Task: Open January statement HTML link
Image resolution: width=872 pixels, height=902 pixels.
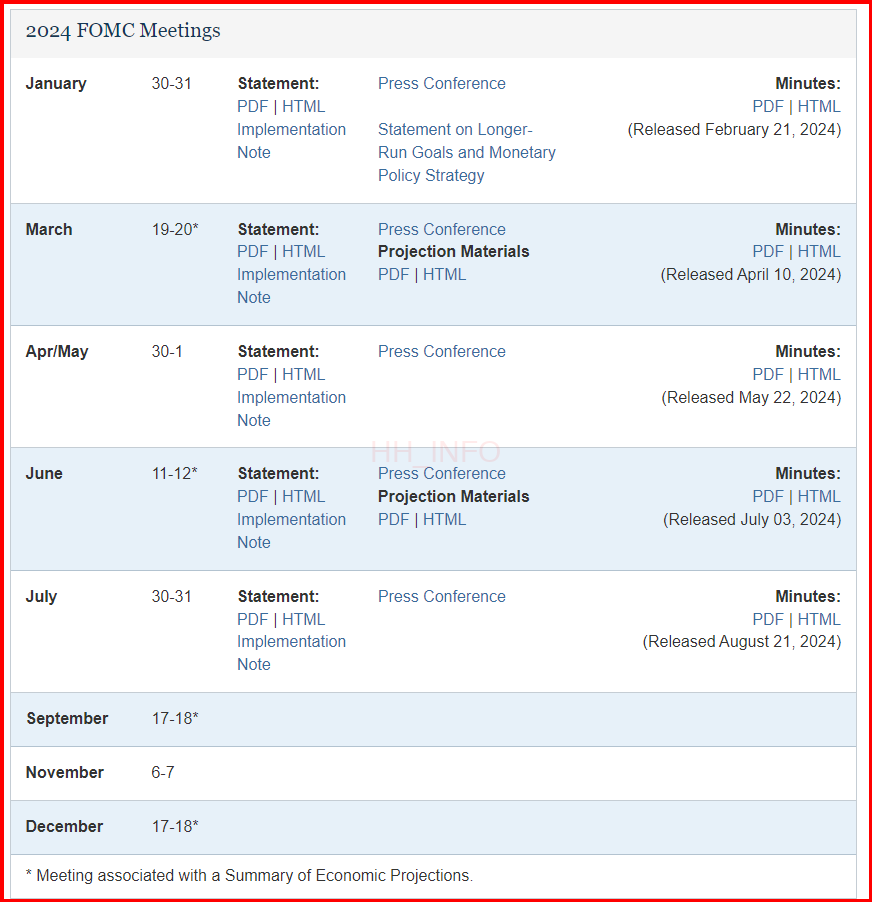Action: (304, 106)
